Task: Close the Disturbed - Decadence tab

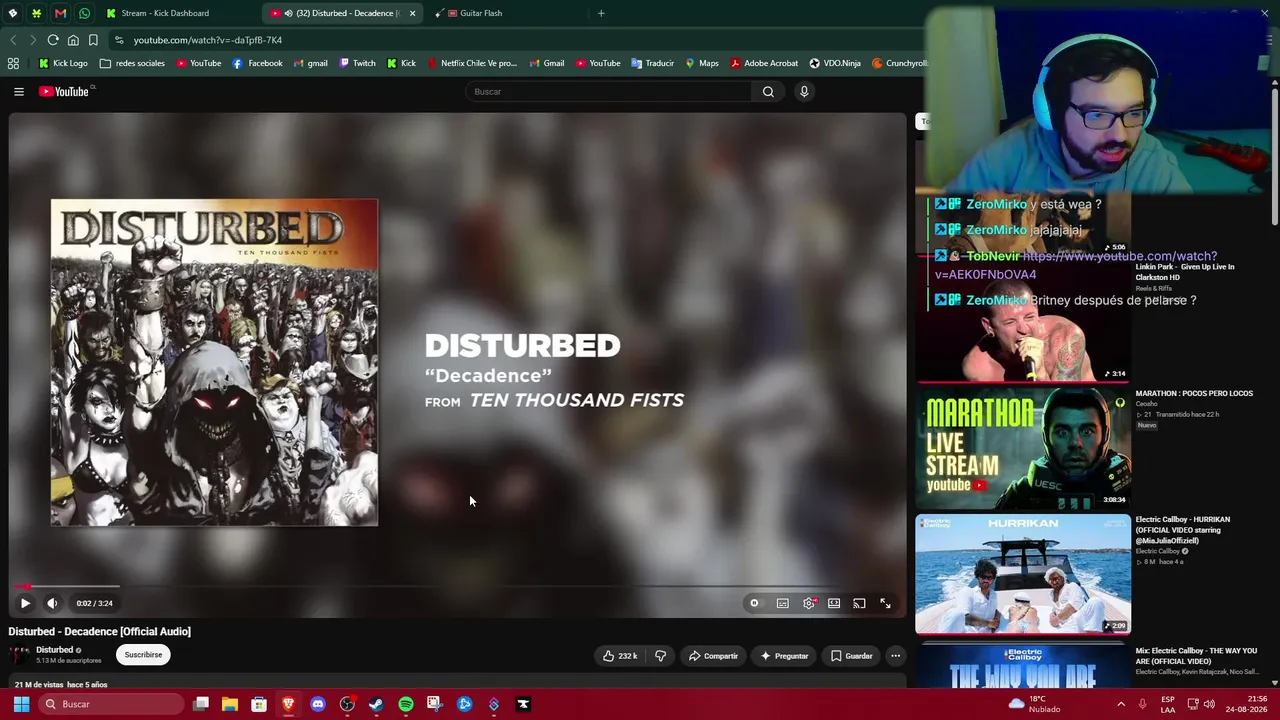Action: (x=412, y=13)
